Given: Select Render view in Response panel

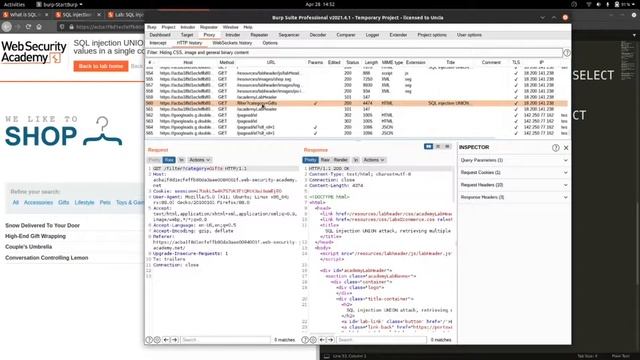Looking at the screenshot, I should pos(341,160).
